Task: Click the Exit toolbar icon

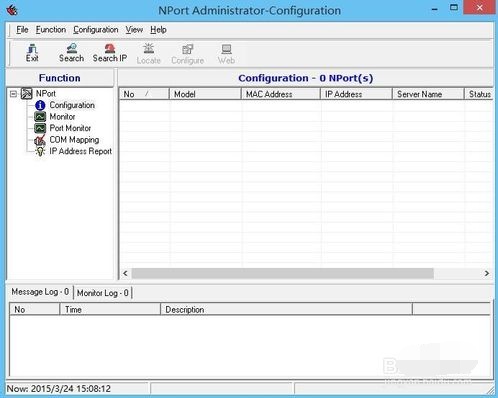Action: [32, 48]
